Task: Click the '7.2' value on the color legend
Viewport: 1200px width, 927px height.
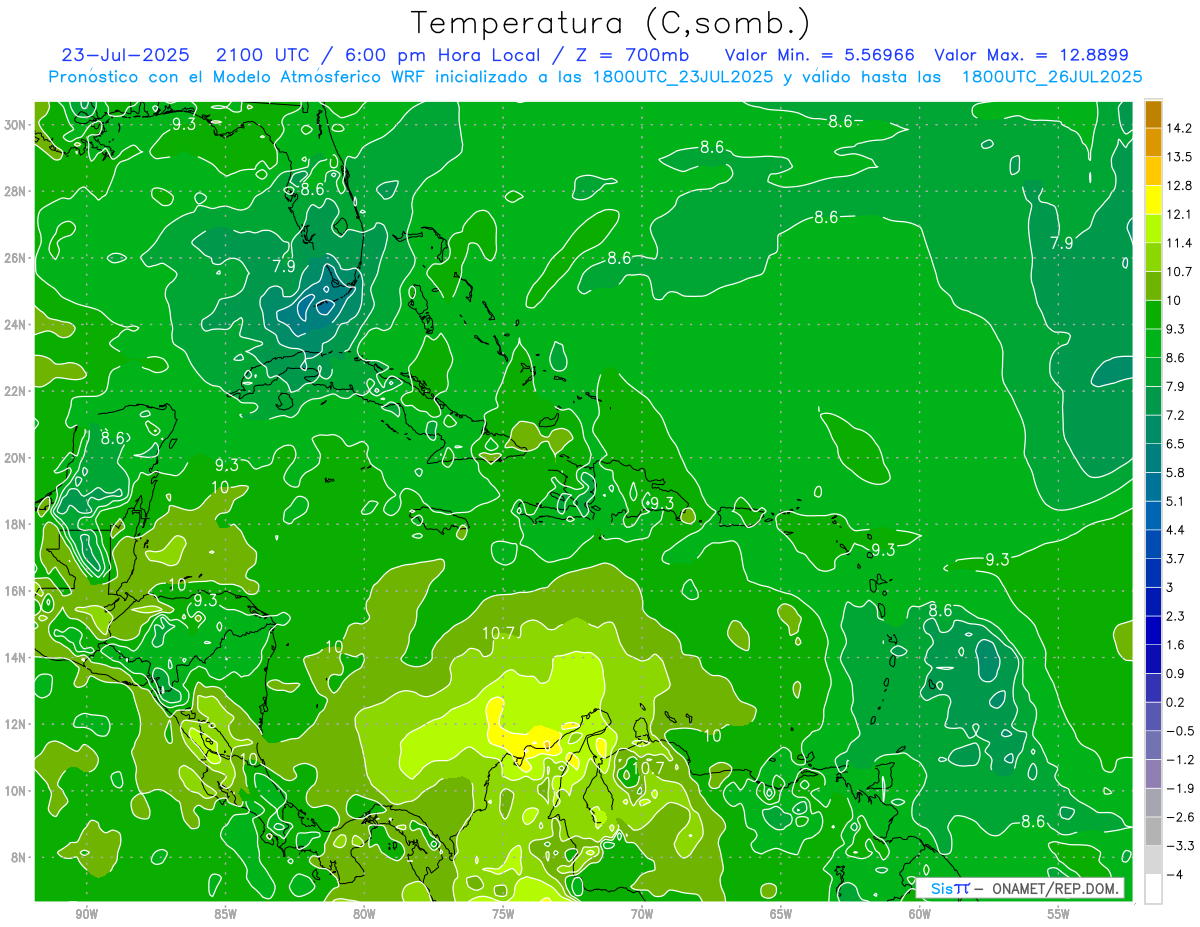Action: (x=1176, y=415)
